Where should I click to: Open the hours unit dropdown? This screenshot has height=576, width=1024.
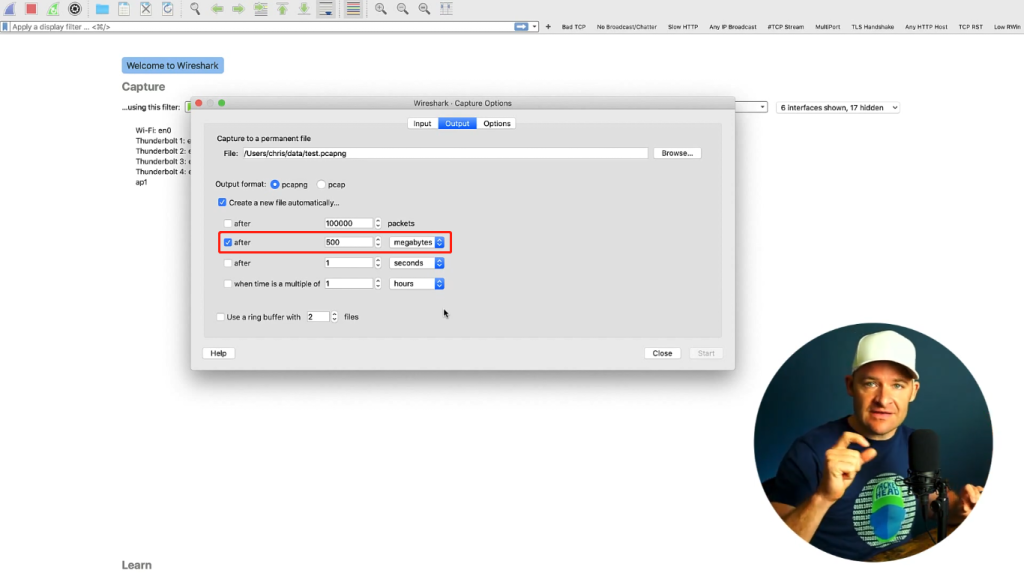[x=417, y=284]
